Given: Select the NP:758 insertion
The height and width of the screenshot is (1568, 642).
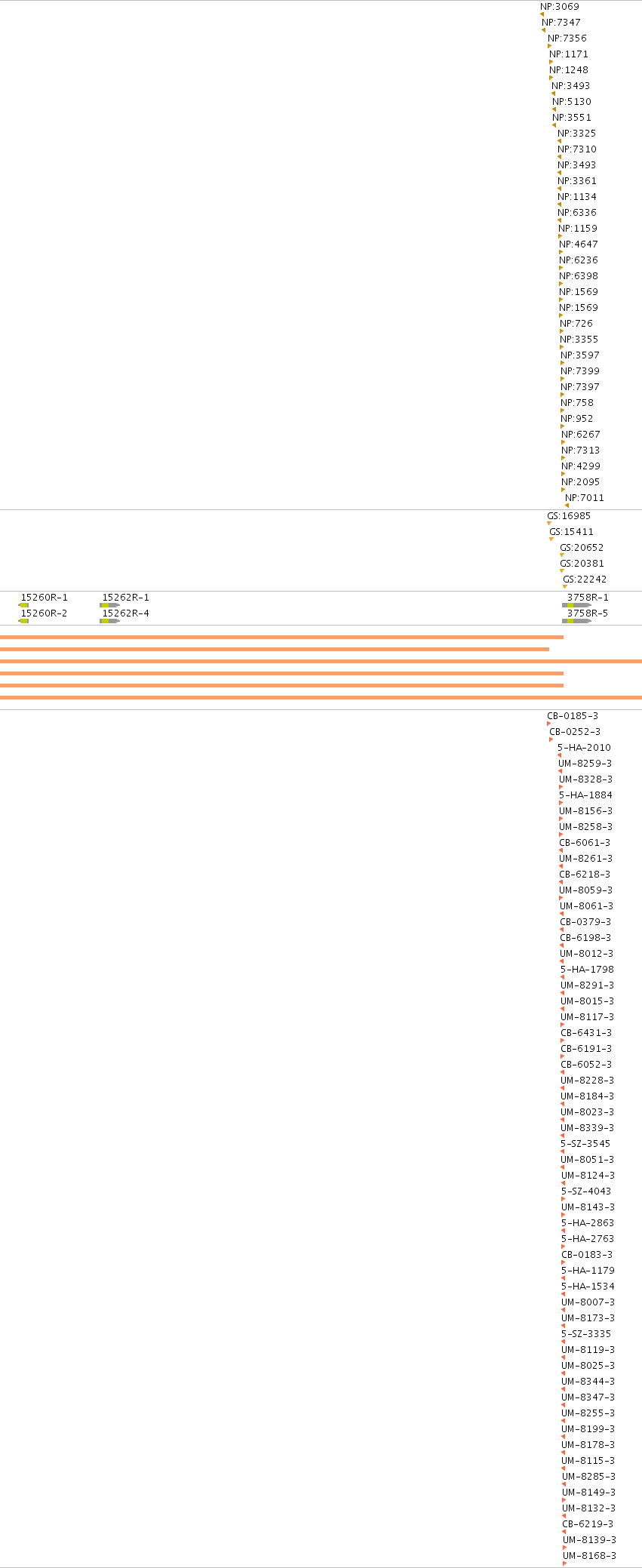Looking at the screenshot, I should click(562, 410).
